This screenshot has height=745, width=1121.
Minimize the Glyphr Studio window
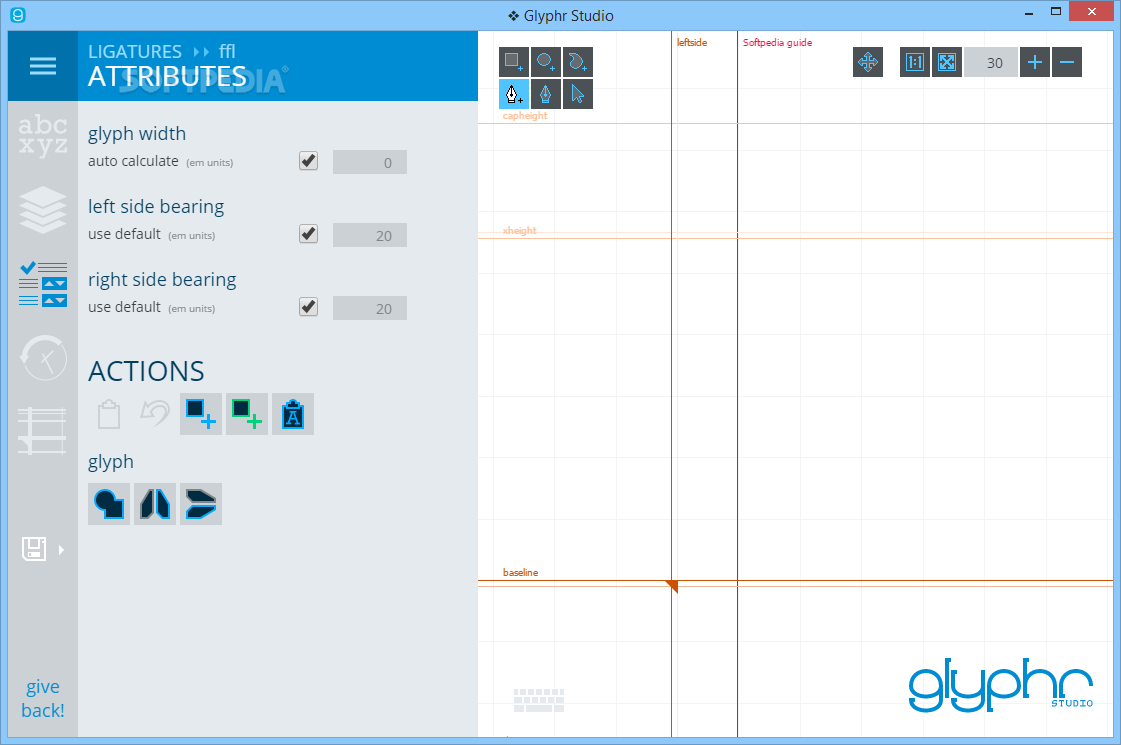[x=1029, y=12]
